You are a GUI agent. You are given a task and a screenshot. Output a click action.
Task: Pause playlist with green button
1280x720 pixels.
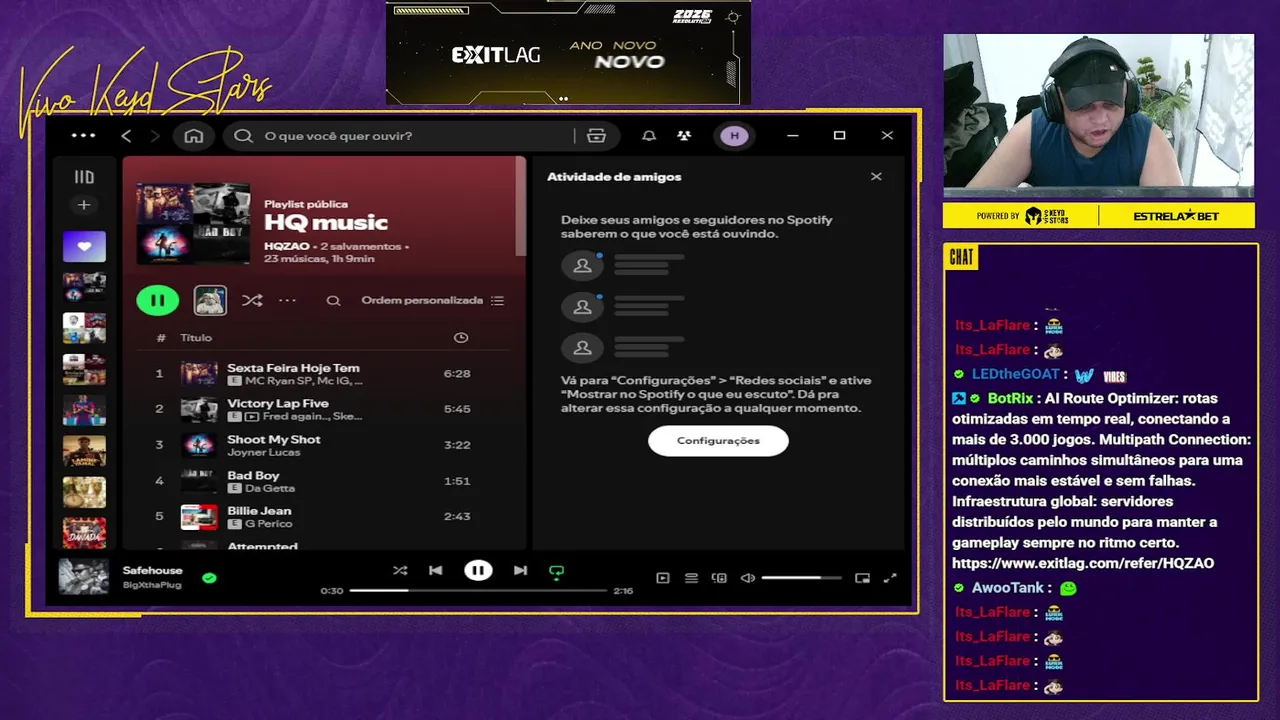click(x=158, y=300)
